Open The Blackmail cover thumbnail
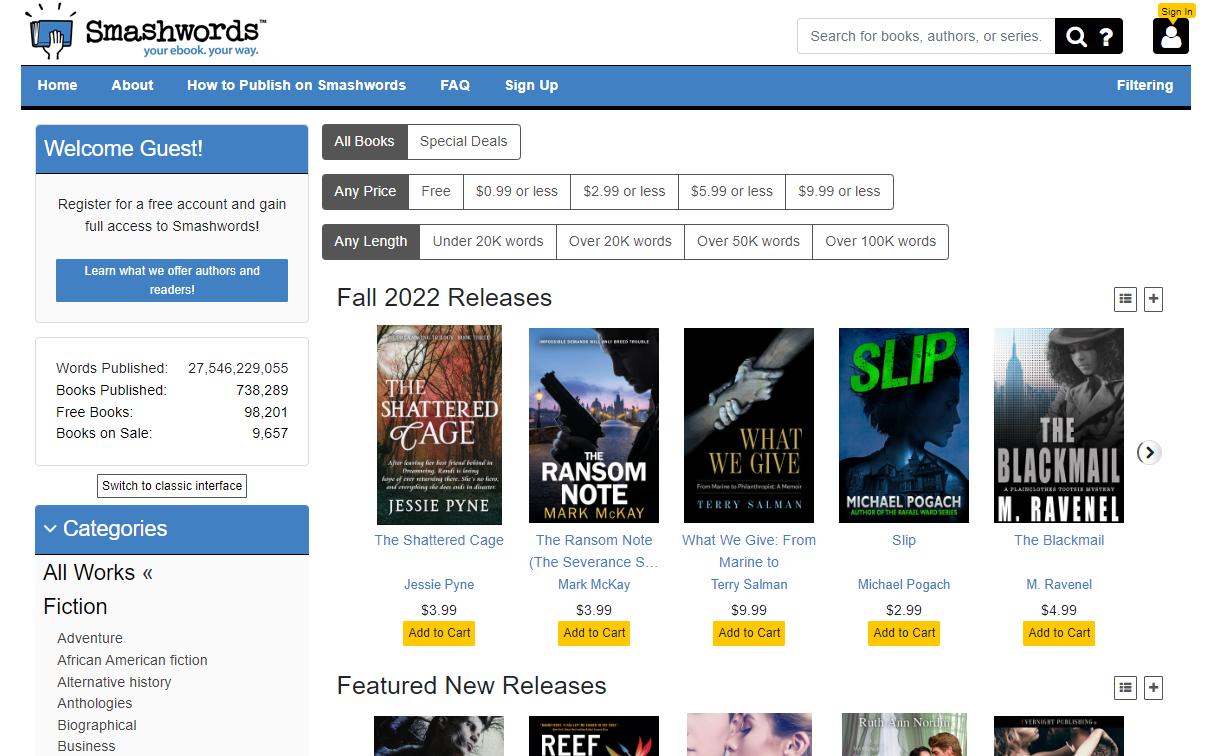 [1059, 425]
